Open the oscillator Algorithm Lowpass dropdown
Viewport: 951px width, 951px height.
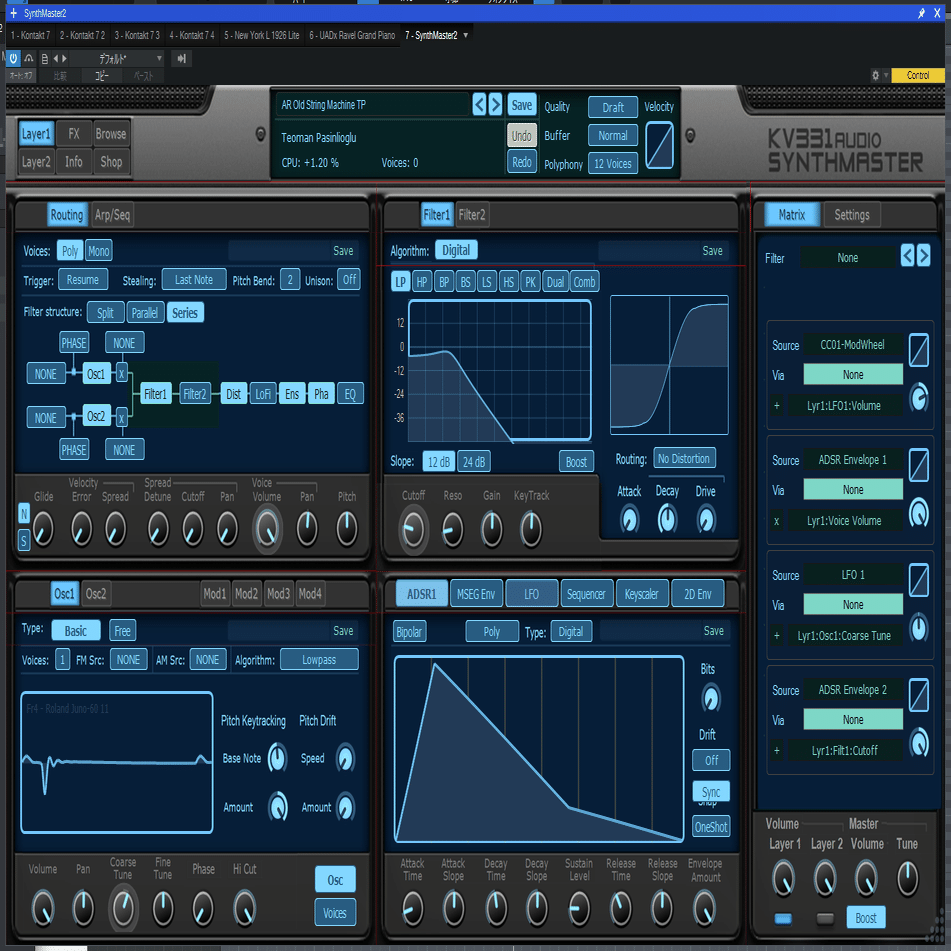(x=319, y=660)
